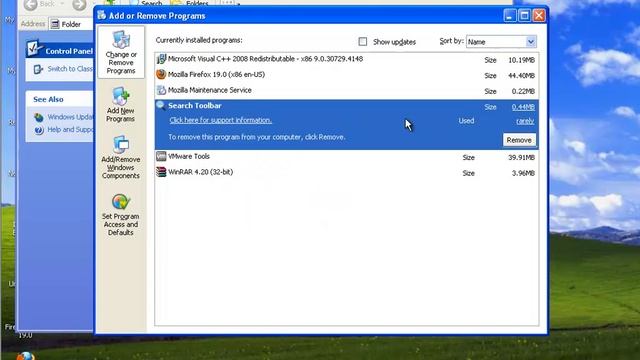The image size is (640, 360).
Task: Click the Mozilla Firefox 19.0 program icon
Action: pyautogui.click(x=161, y=75)
